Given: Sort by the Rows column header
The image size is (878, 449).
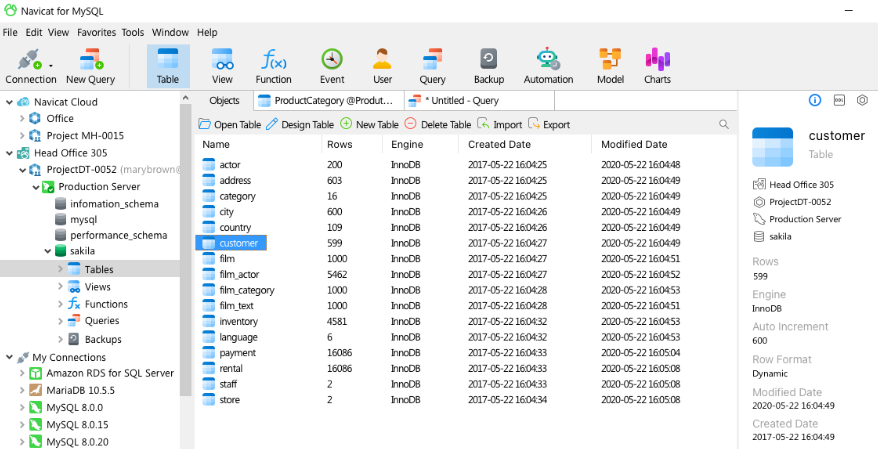Looking at the screenshot, I should coord(339,145).
